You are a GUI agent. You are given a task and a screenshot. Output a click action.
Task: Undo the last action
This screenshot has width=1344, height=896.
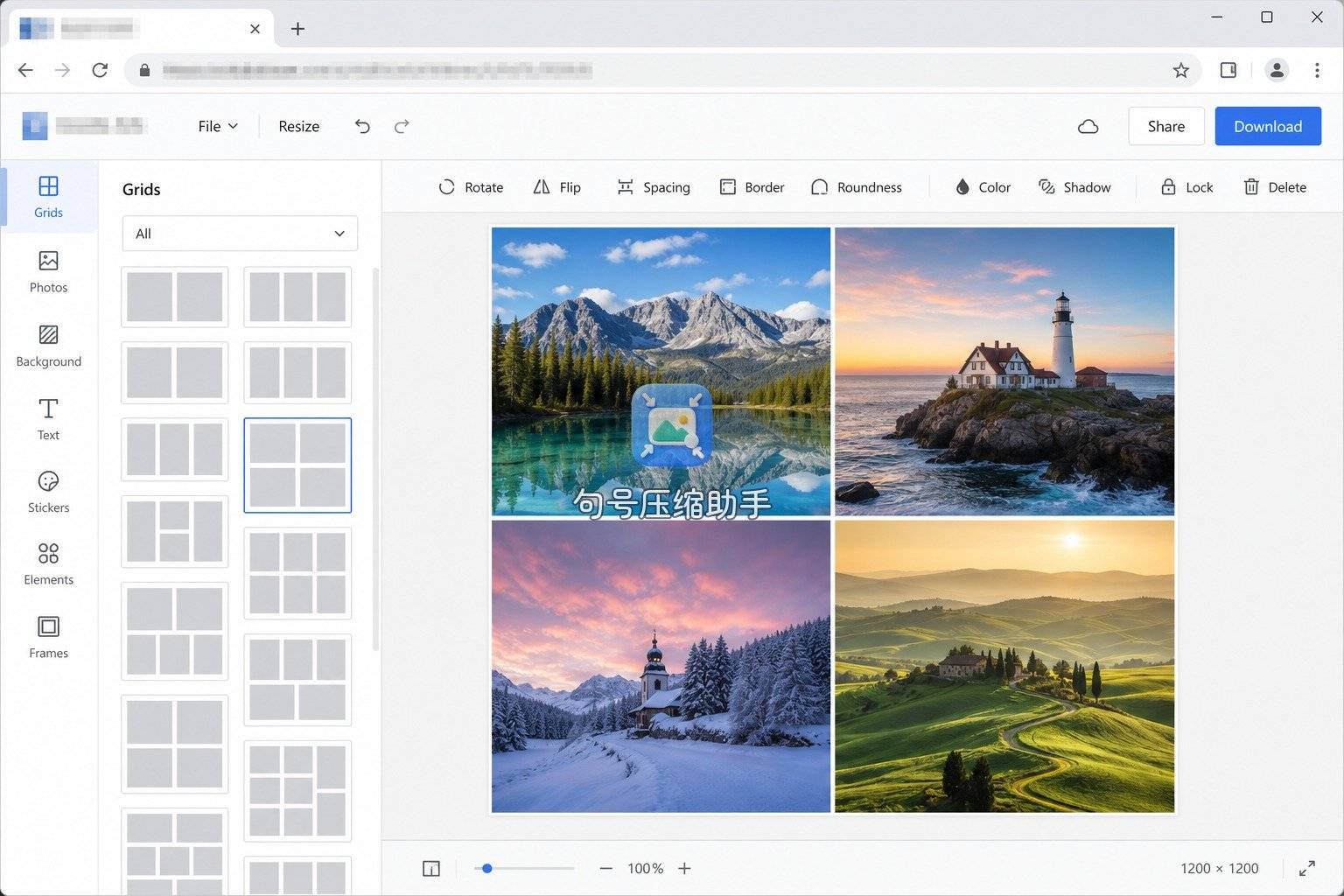tap(362, 127)
